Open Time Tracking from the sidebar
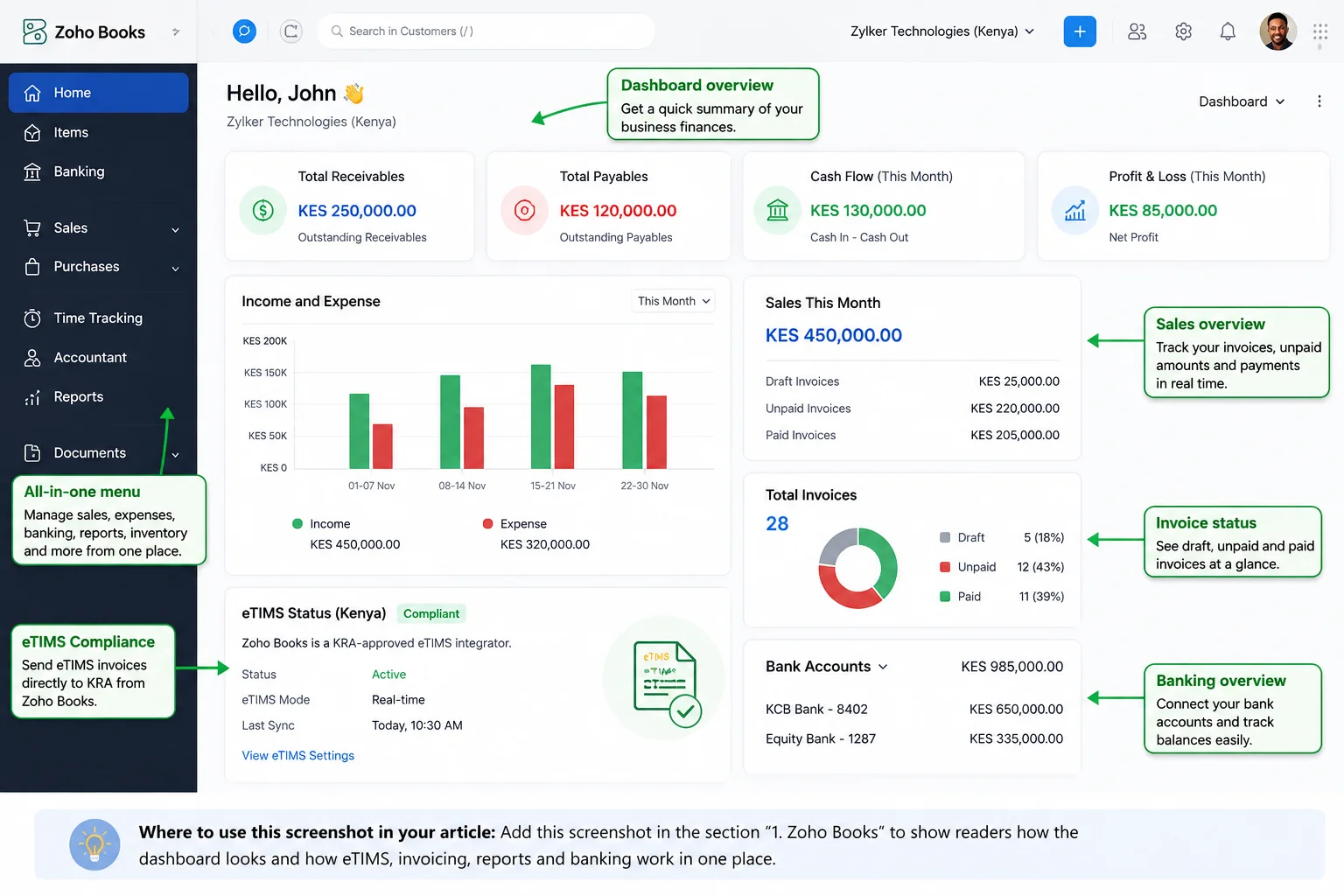Image resolution: width=1344 pixels, height=896 pixels. click(98, 318)
